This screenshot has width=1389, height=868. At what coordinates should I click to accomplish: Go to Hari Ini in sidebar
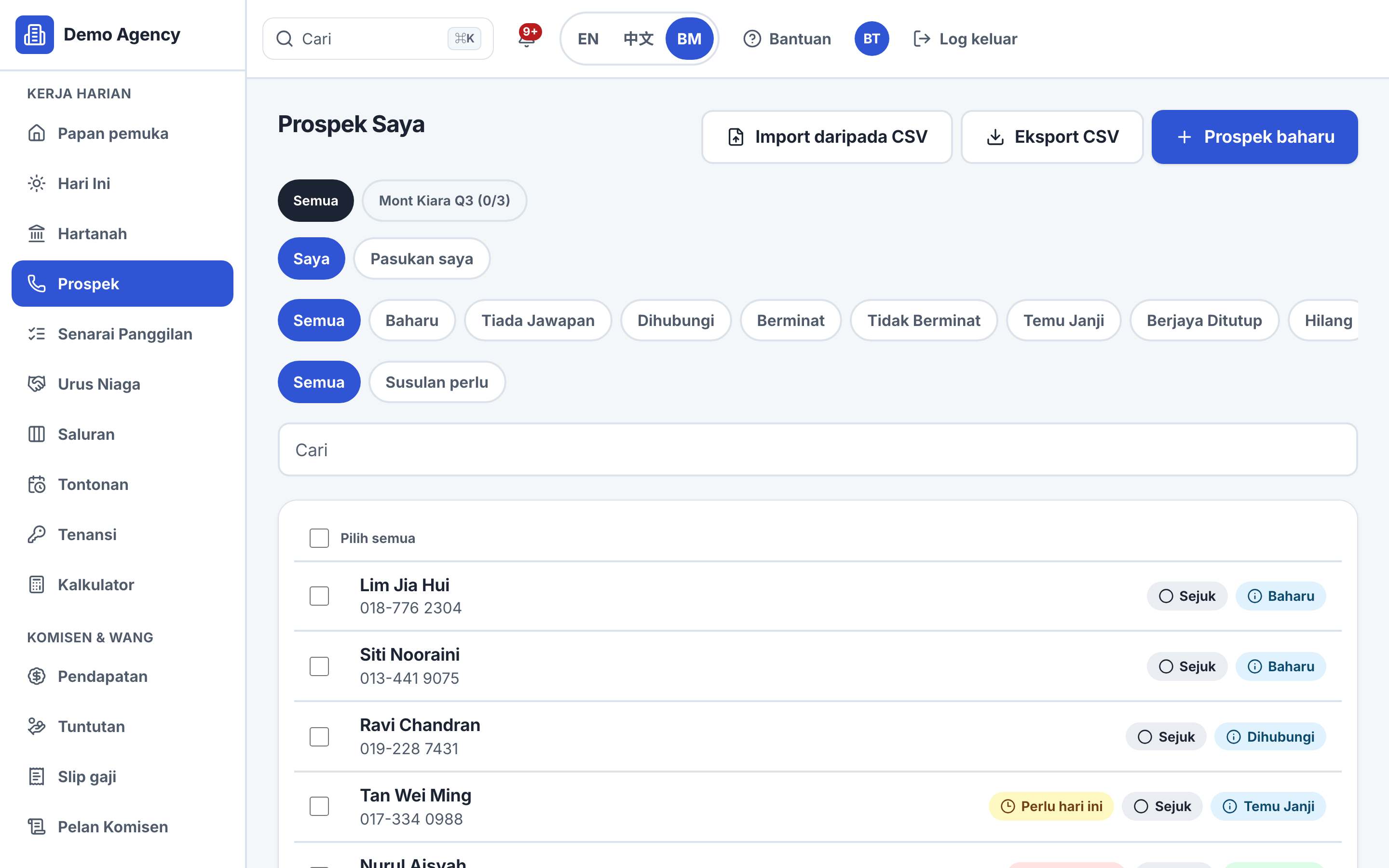coord(122,183)
